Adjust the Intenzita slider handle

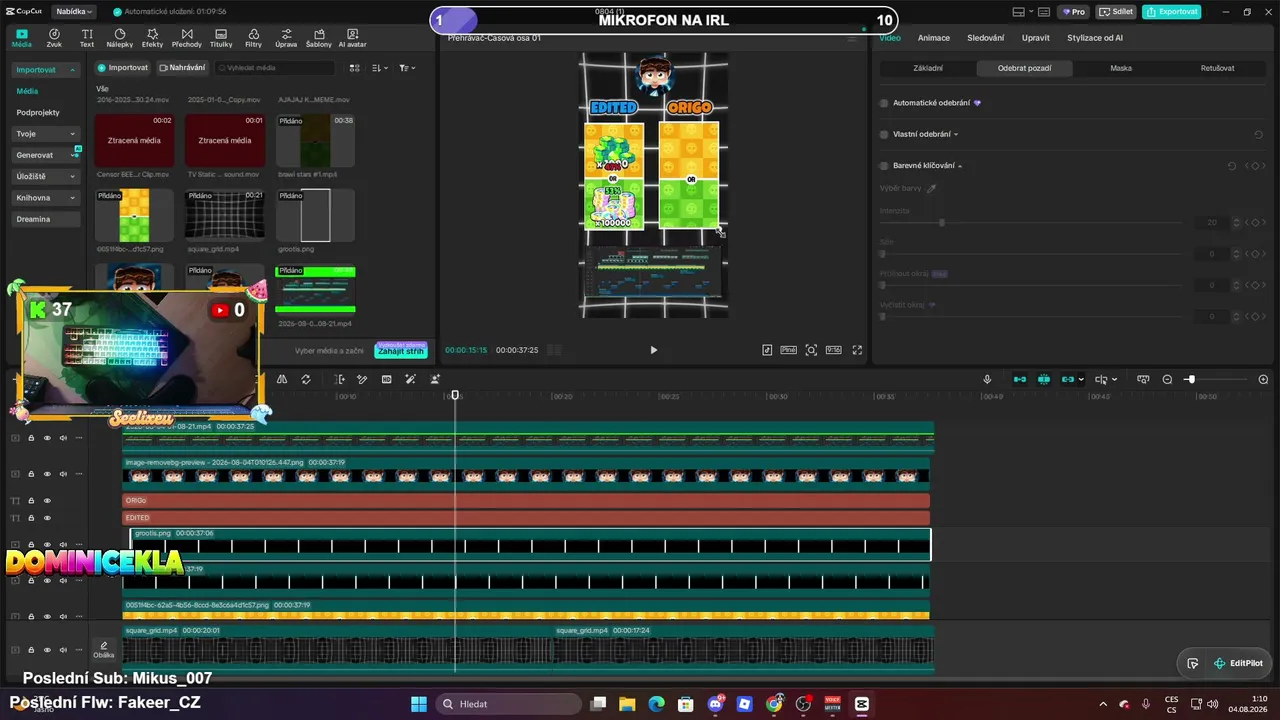[942, 222]
